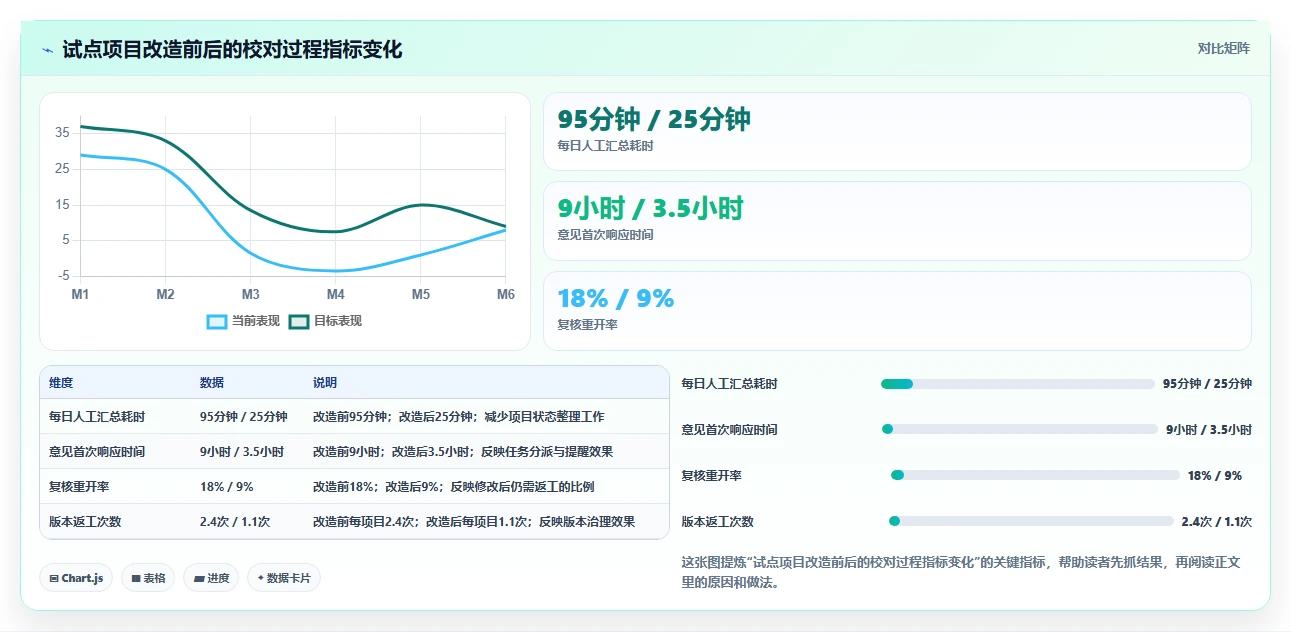Viewport: 1291px width, 632px height.
Task: Click the M4 axis label on chart
Action: [x=336, y=295]
